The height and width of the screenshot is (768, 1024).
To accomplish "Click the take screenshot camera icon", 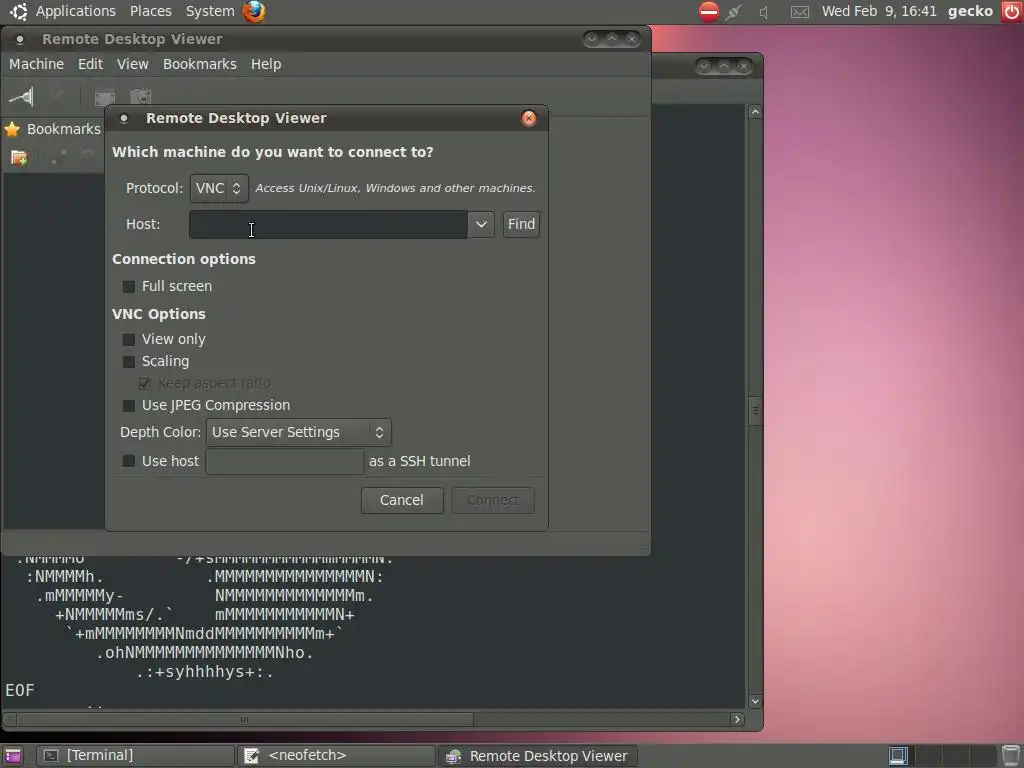I will [x=140, y=97].
